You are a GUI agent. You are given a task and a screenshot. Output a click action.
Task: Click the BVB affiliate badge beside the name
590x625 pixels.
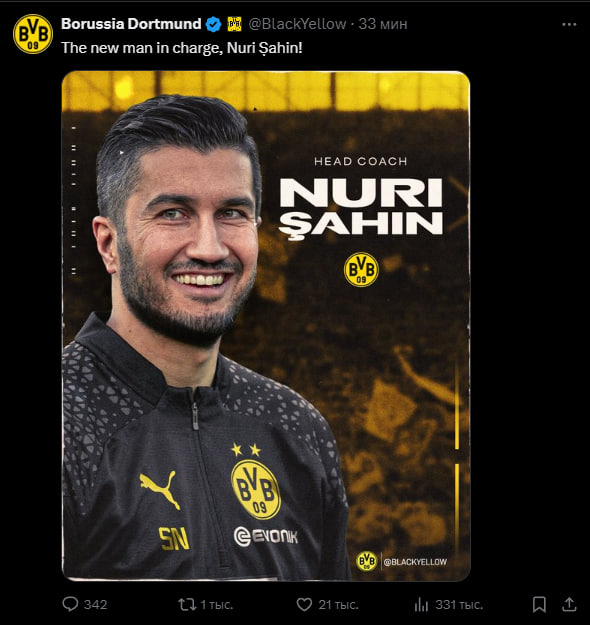(234, 24)
